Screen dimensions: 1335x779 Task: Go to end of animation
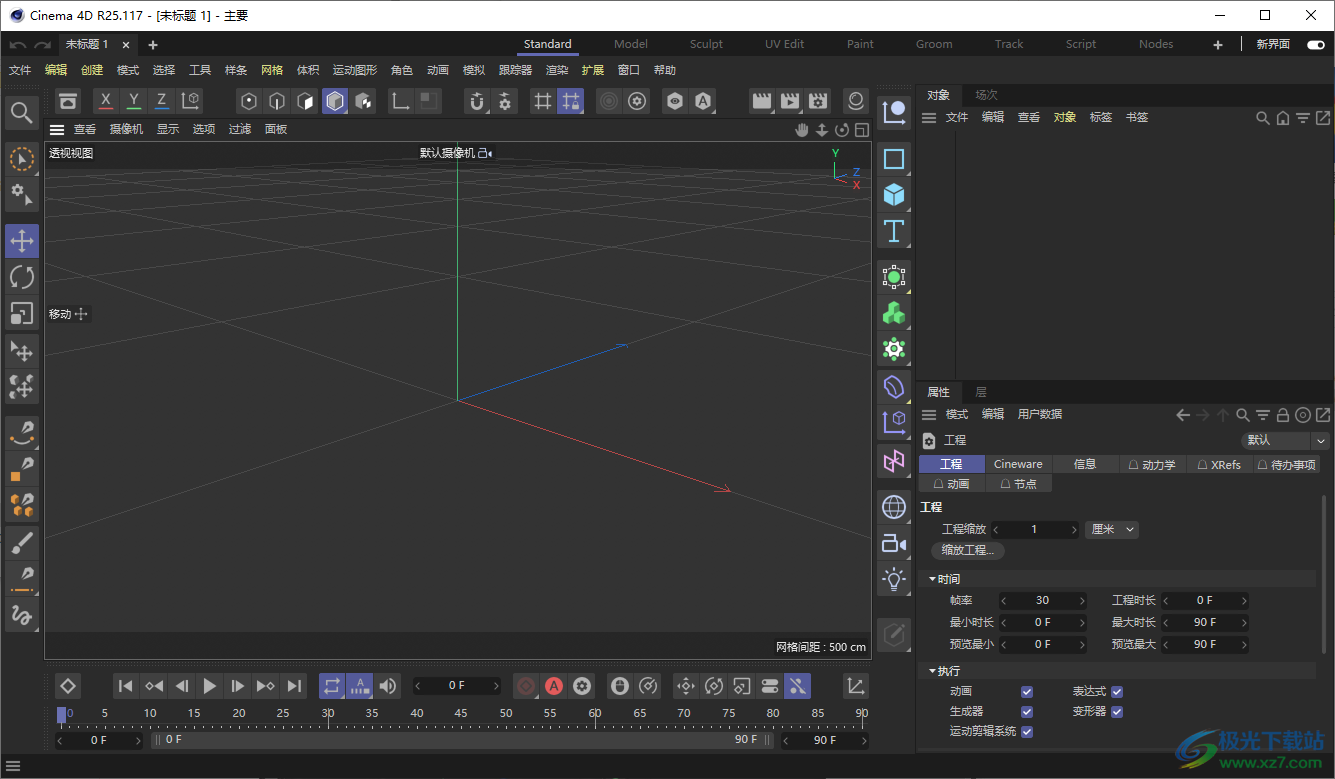pos(294,686)
